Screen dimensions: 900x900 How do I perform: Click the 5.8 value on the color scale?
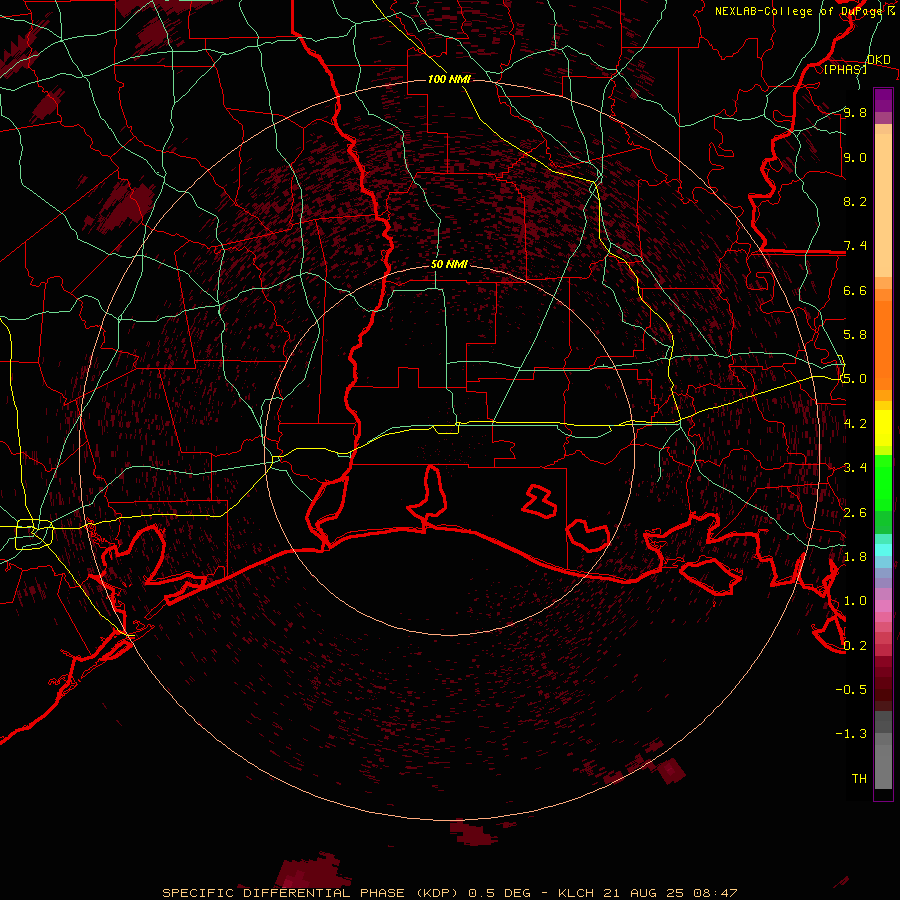click(855, 335)
